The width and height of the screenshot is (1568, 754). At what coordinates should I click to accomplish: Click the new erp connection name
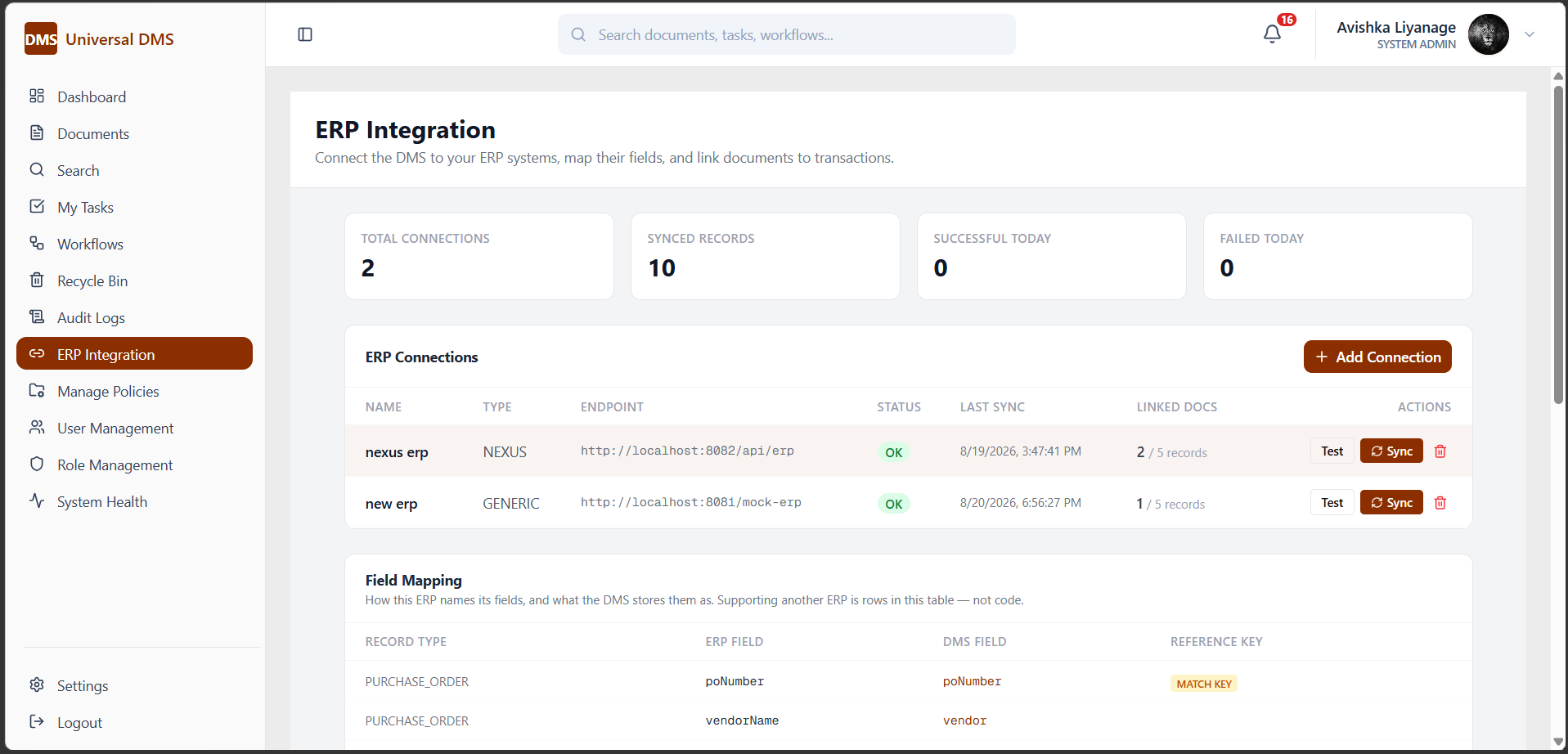coord(391,504)
